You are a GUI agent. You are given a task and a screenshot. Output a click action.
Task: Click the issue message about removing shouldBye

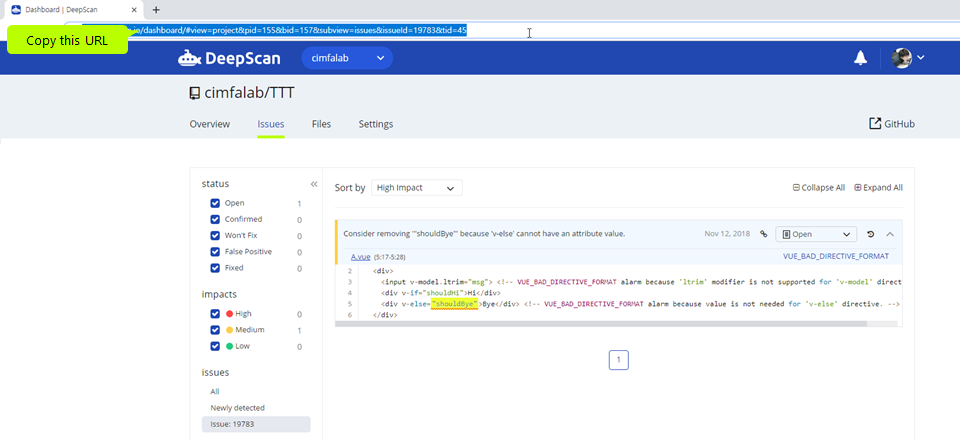(x=484, y=234)
